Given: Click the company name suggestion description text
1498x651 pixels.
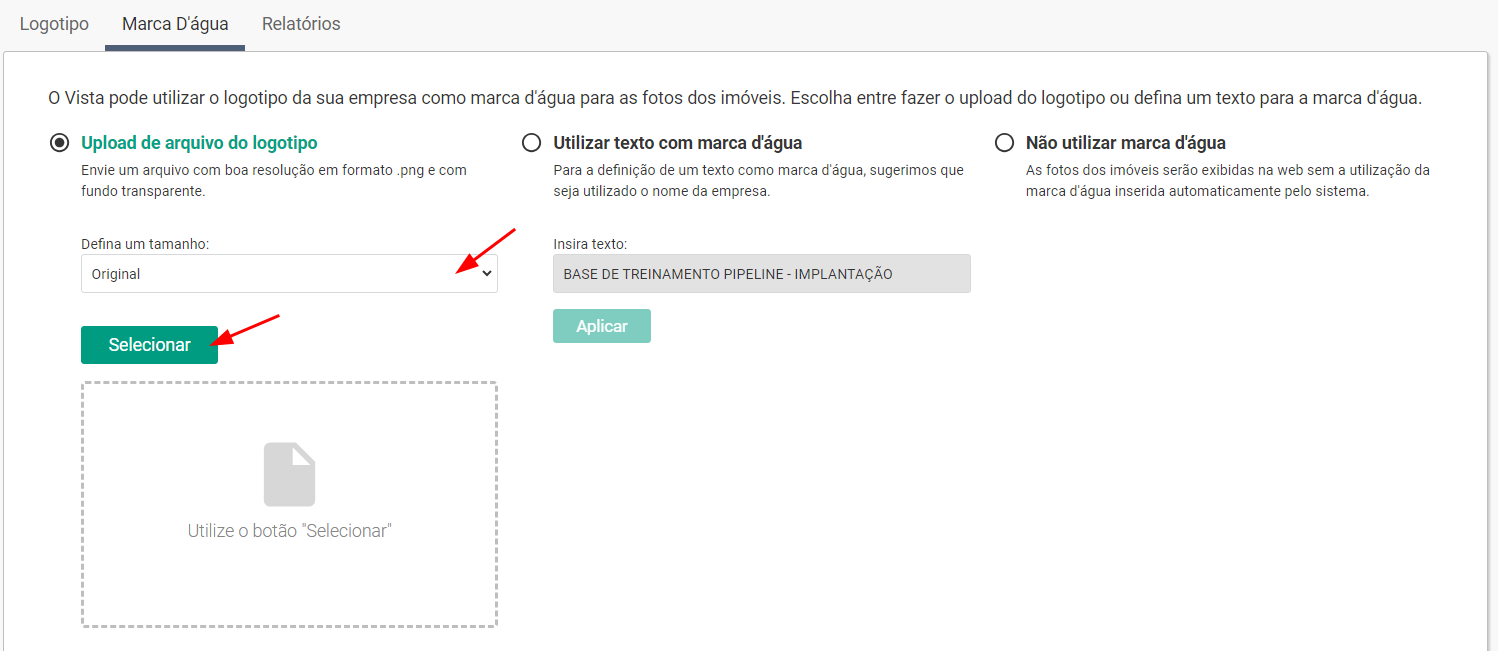Looking at the screenshot, I should 758,181.
